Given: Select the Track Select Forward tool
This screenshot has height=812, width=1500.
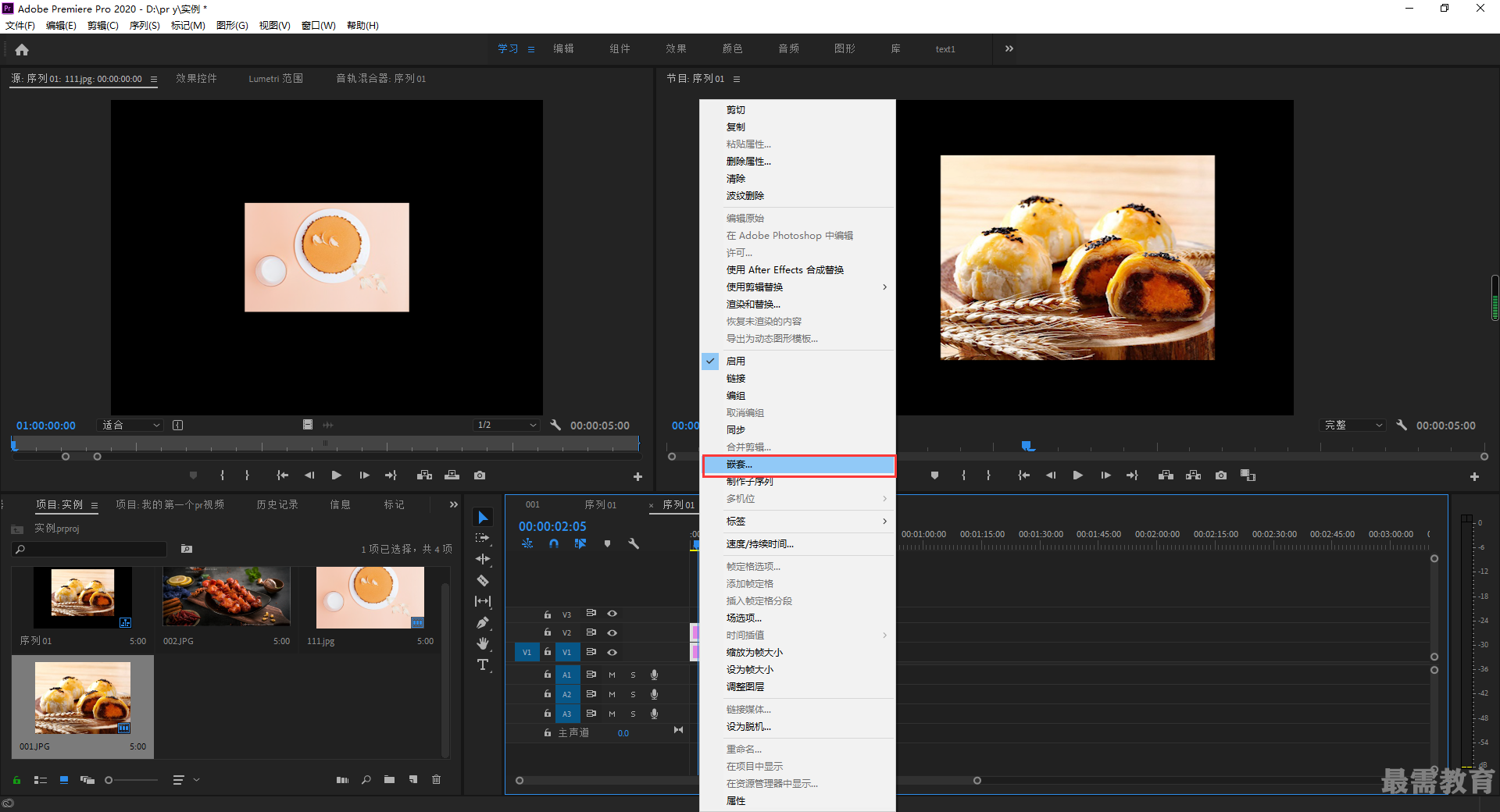Looking at the screenshot, I should 483,538.
